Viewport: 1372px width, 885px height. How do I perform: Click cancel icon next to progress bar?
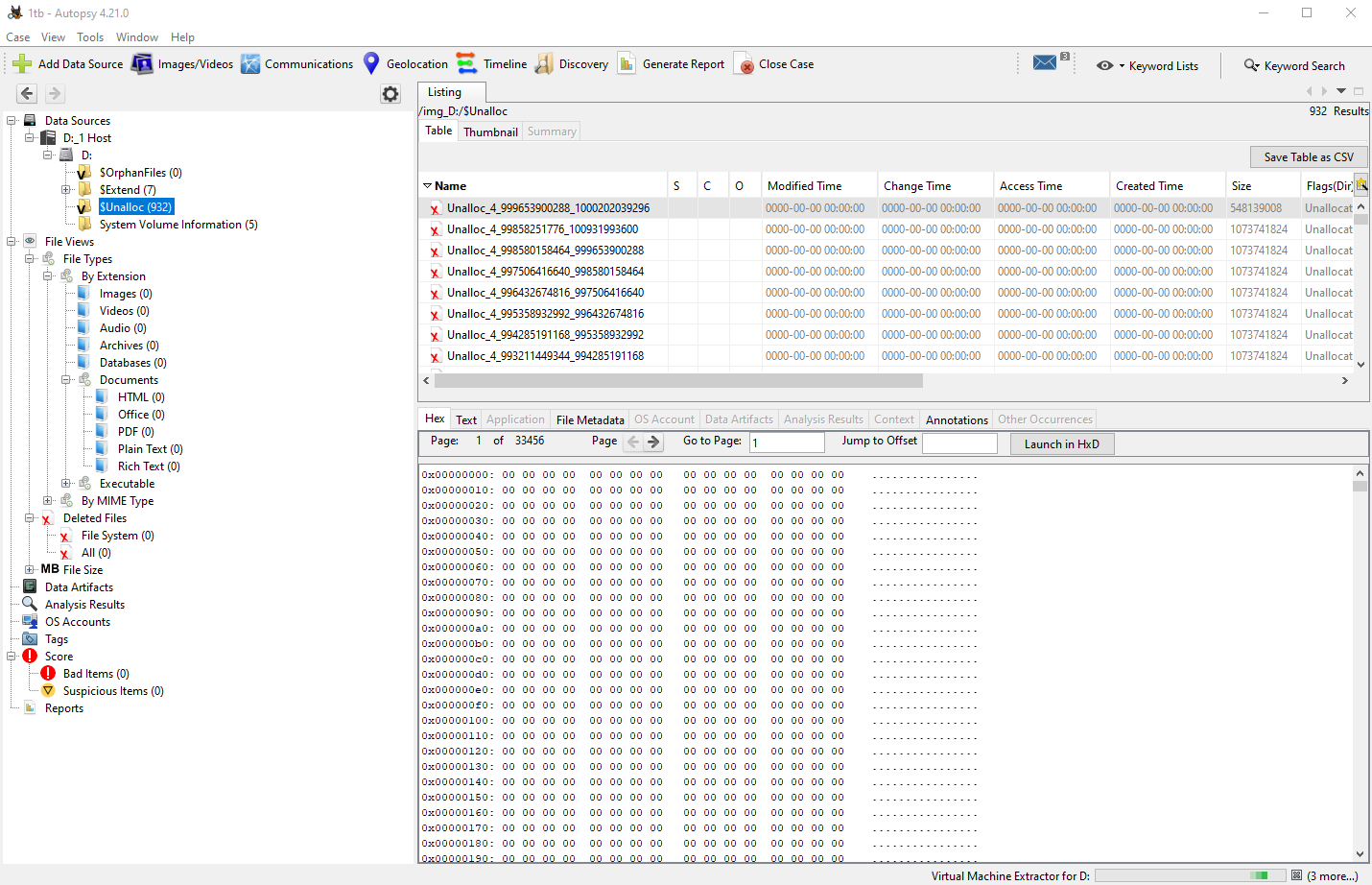[1296, 875]
